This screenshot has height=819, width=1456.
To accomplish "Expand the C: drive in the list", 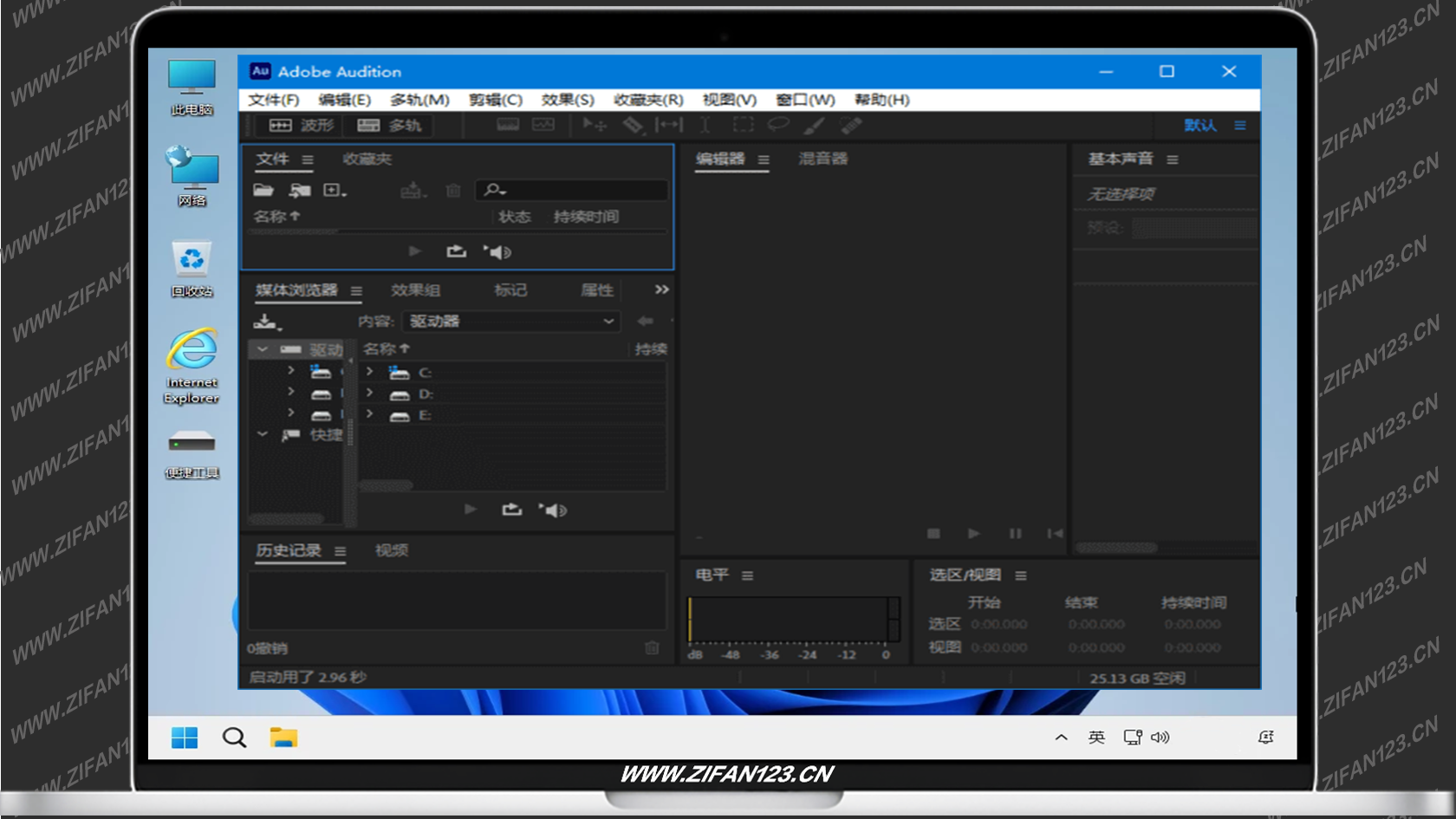I will 370,372.
